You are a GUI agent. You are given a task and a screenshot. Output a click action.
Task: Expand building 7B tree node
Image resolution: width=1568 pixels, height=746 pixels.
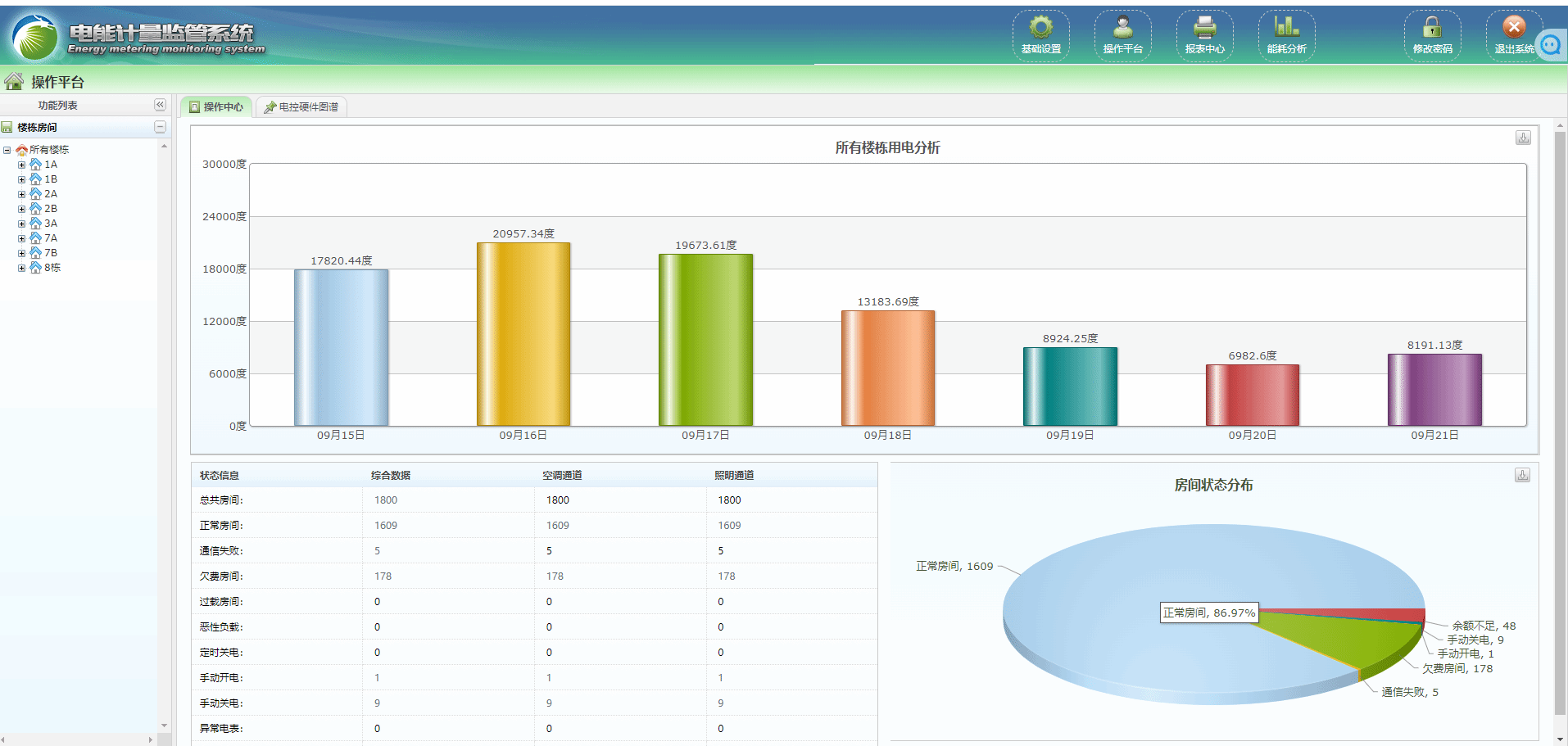[x=22, y=253]
